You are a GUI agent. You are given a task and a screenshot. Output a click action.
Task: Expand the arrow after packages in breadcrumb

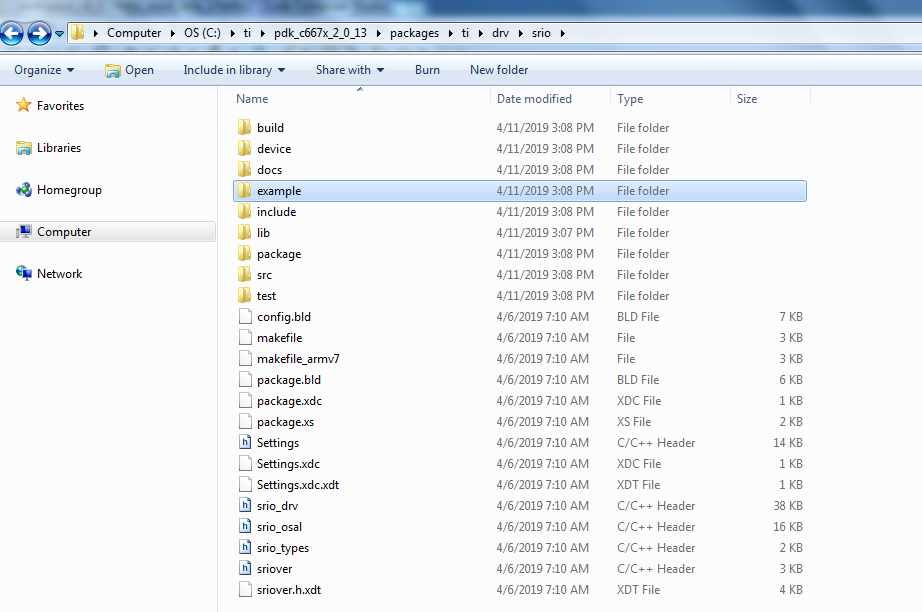(450, 34)
